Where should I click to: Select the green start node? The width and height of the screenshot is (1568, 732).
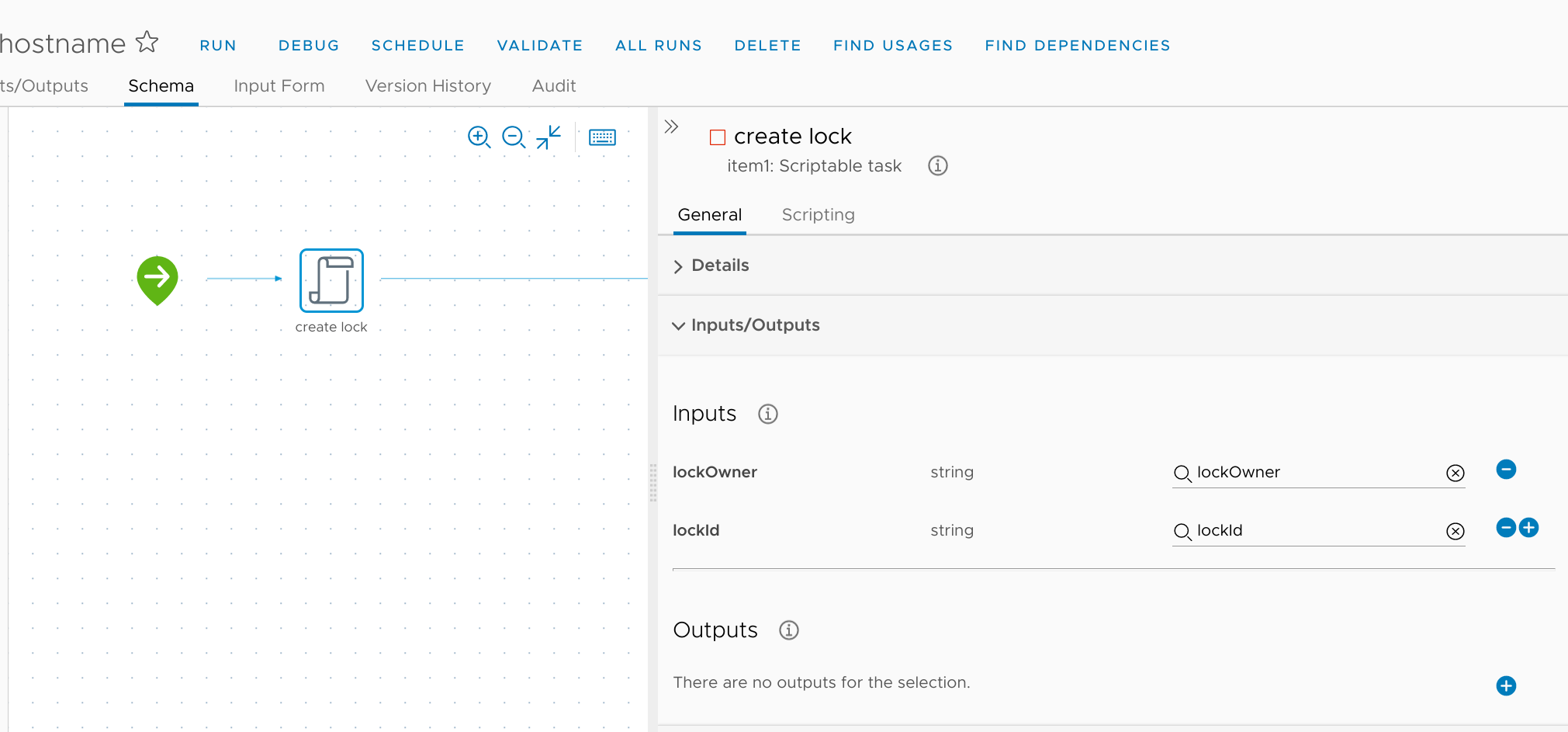(x=157, y=279)
